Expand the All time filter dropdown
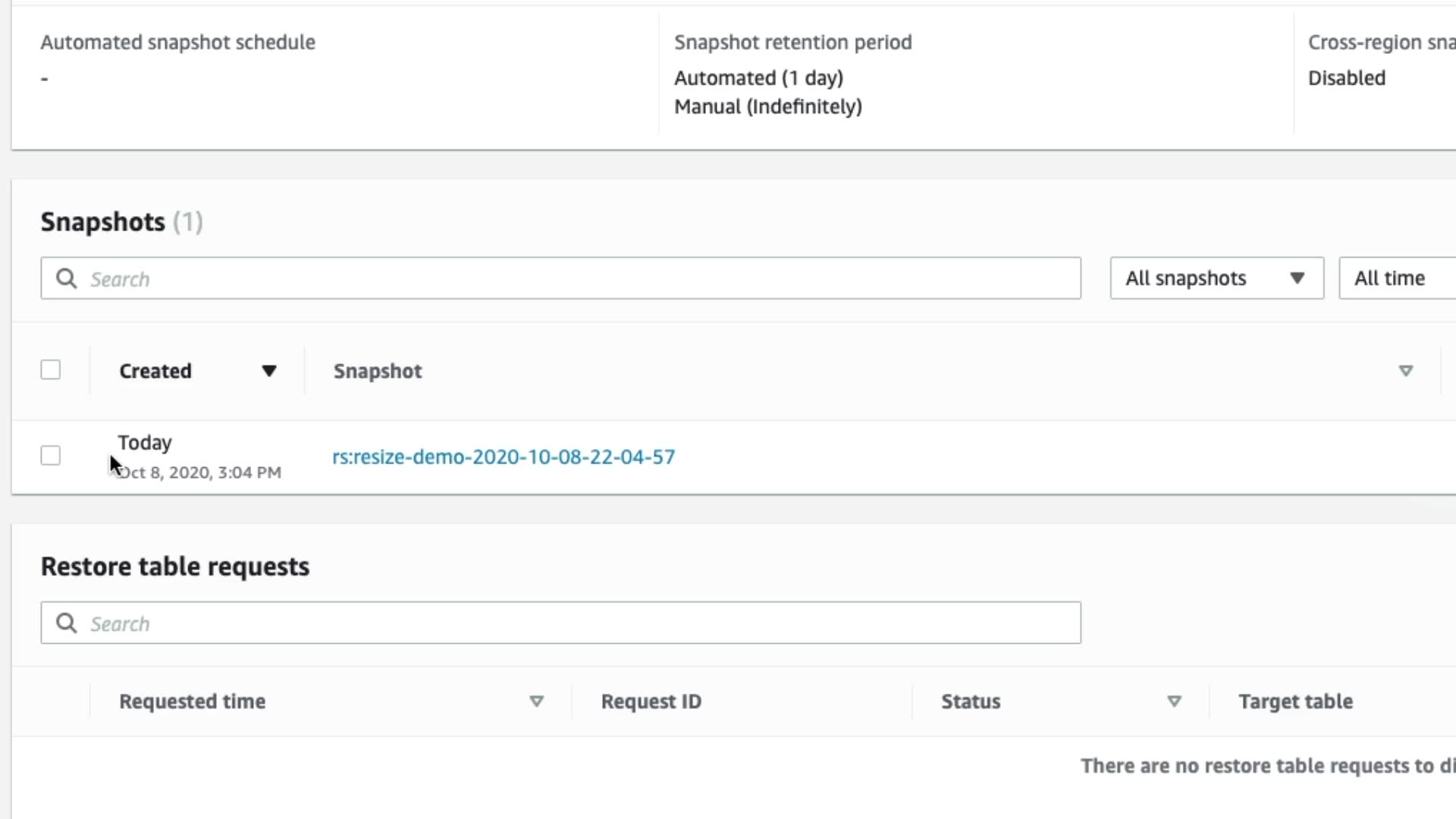 [1395, 278]
